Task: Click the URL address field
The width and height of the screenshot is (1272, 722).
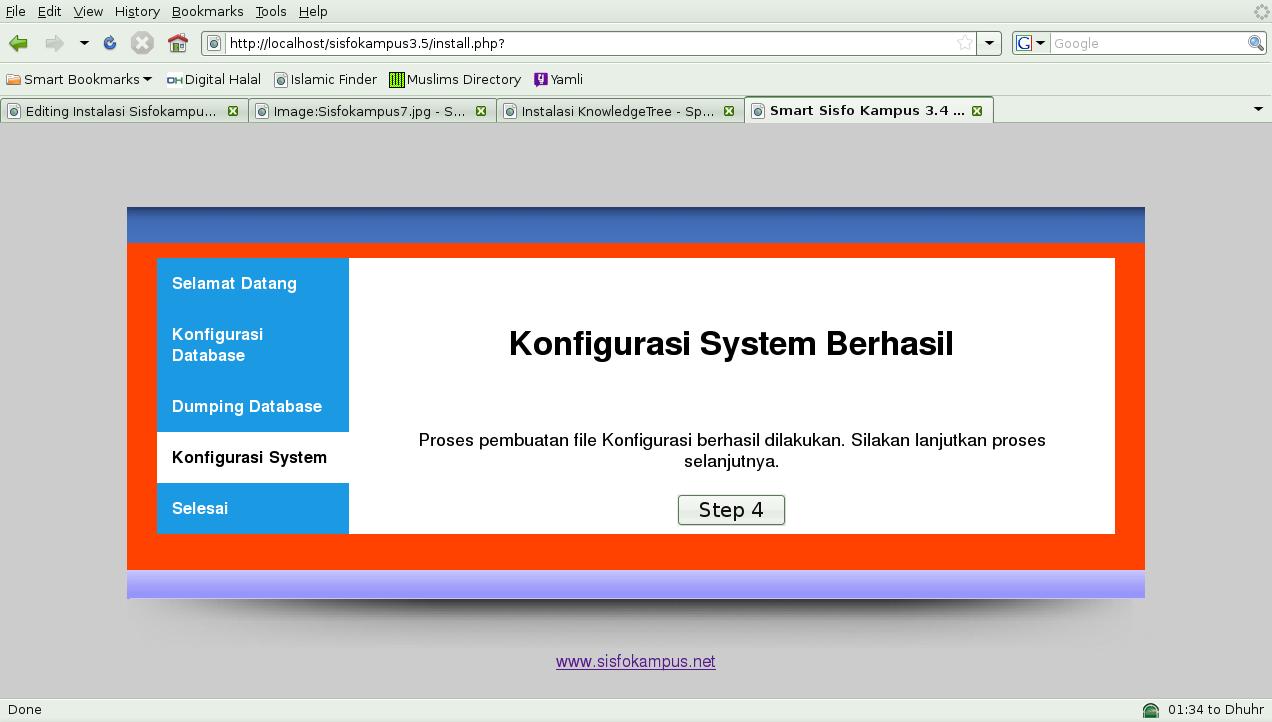Action: 590,43
